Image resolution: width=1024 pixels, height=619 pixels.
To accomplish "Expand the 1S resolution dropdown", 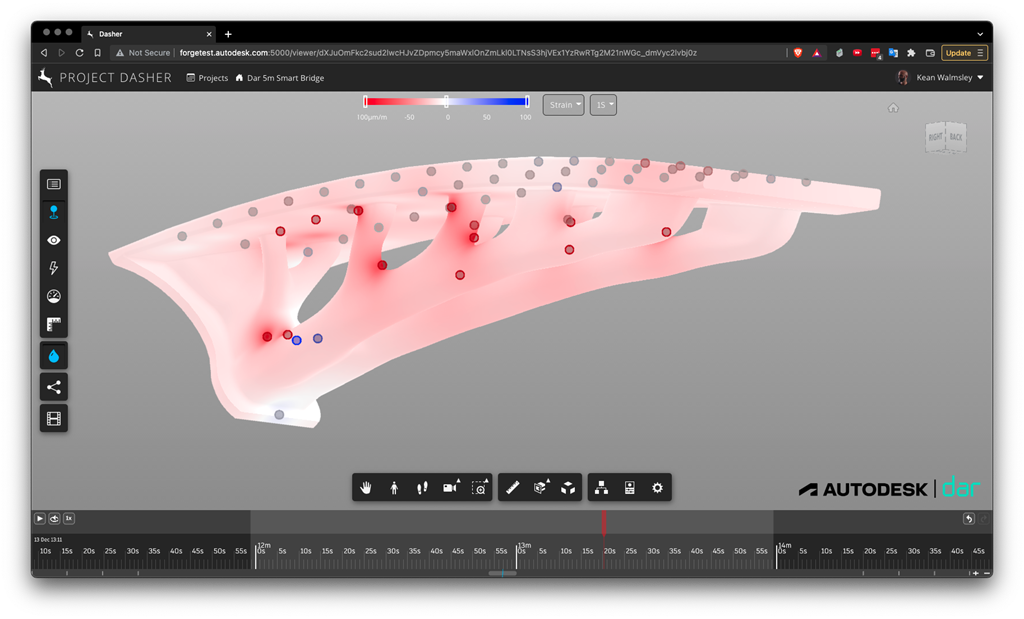I will pyautogui.click(x=603, y=104).
